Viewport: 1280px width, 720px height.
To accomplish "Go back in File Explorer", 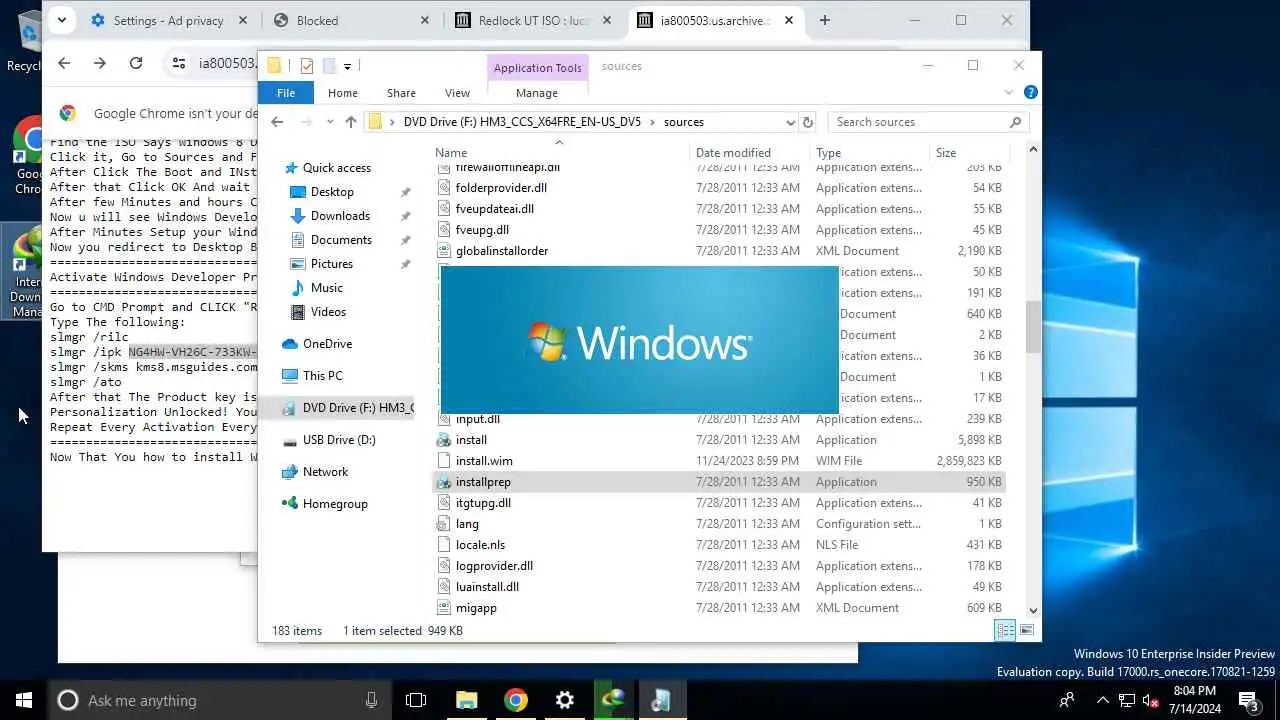I will tap(277, 122).
